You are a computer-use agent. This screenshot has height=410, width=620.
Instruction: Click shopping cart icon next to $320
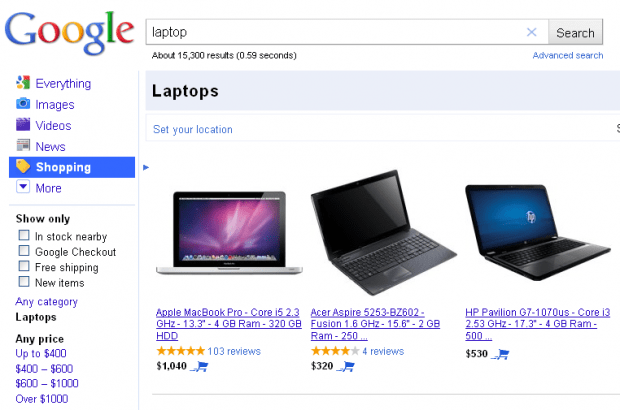coord(346,367)
